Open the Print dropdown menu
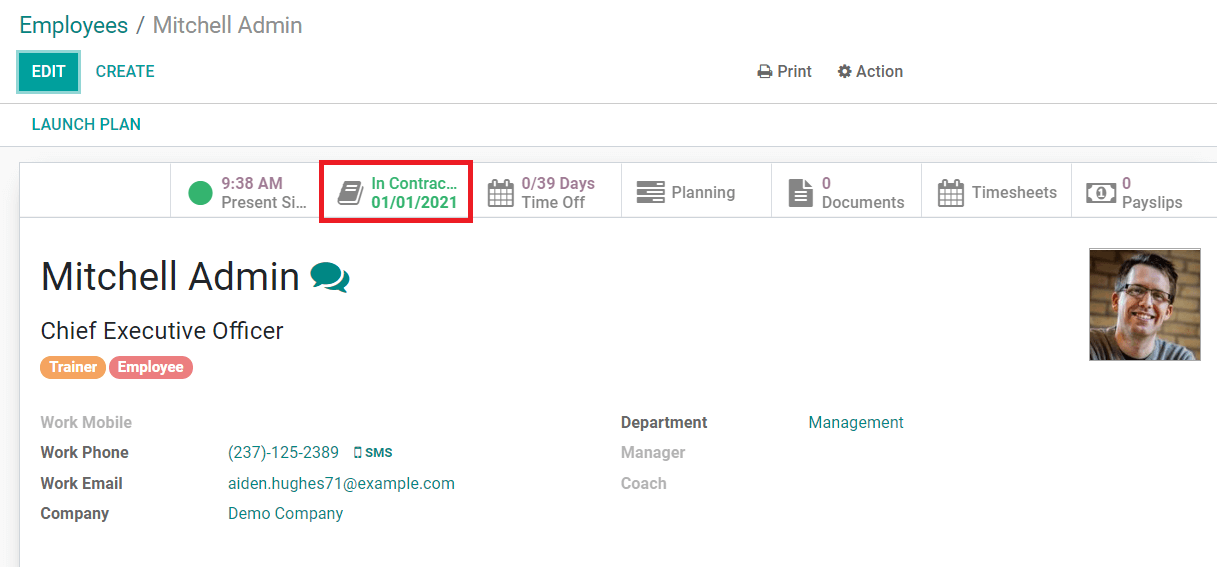Image resolution: width=1217 pixels, height=567 pixels. point(785,72)
